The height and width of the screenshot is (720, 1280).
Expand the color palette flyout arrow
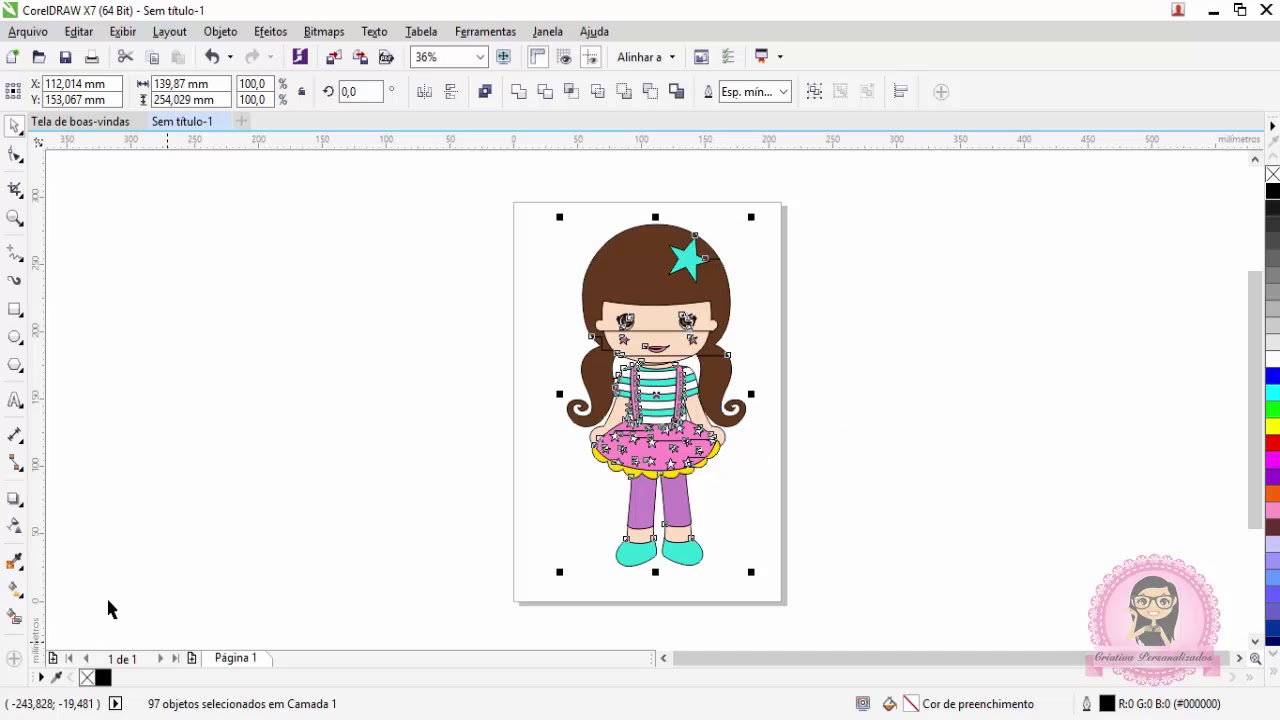(1273, 126)
